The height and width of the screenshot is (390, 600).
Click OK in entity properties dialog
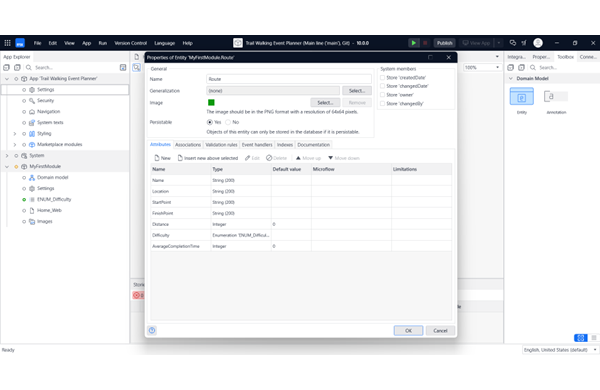tap(408, 331)
